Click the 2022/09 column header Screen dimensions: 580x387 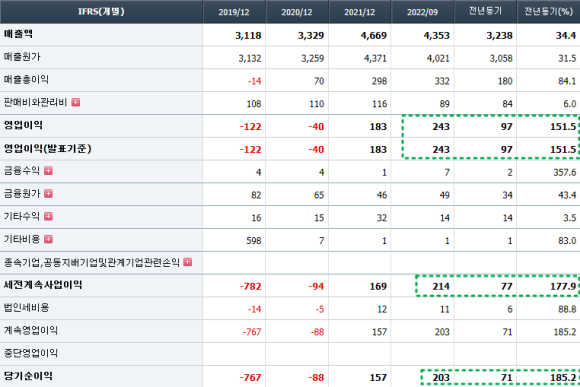(x=422, y=12)
